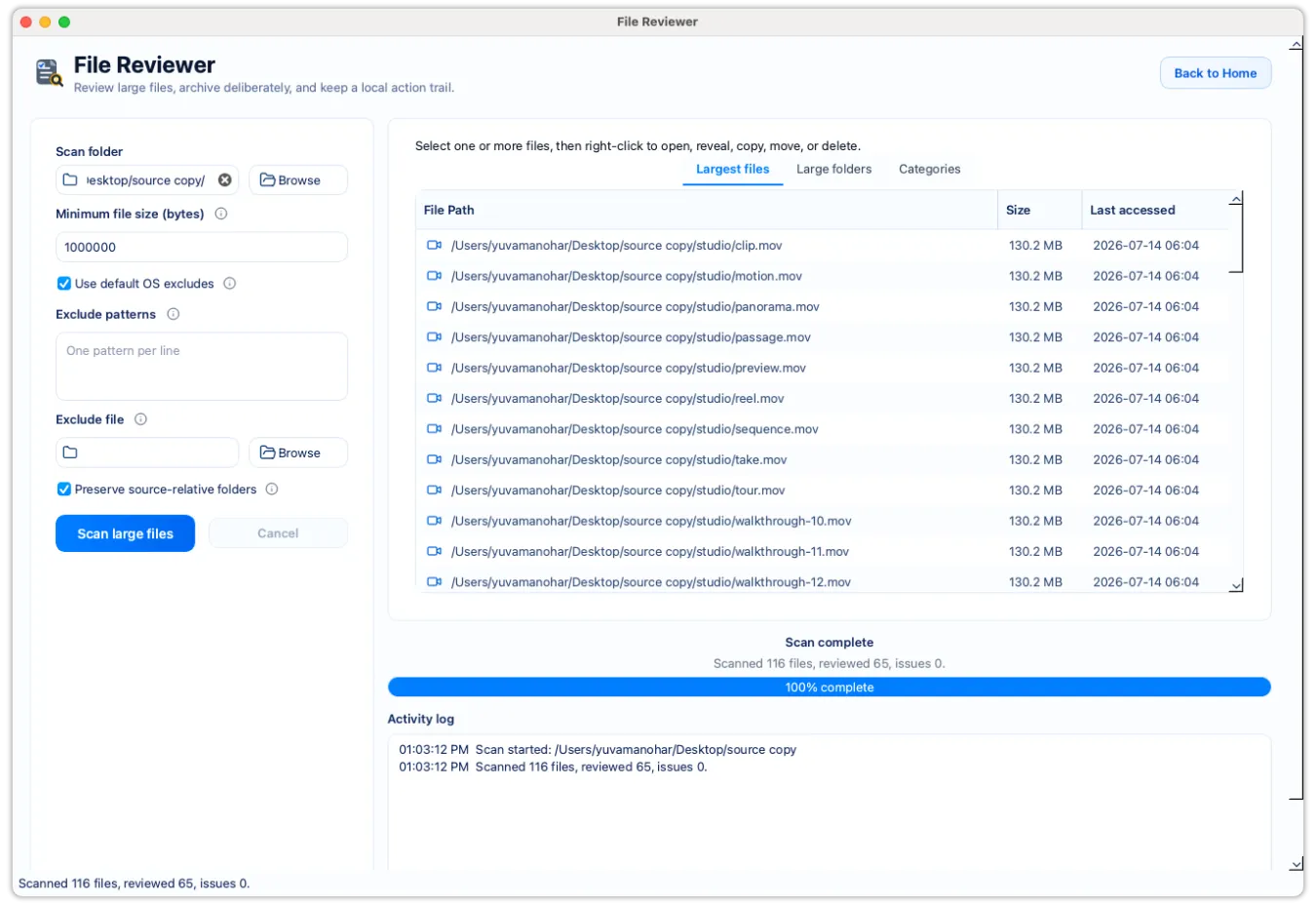The image size is (1316, 905).
Task: Select the studio/sequence.mov file path
Action: (x=635, y=429)
